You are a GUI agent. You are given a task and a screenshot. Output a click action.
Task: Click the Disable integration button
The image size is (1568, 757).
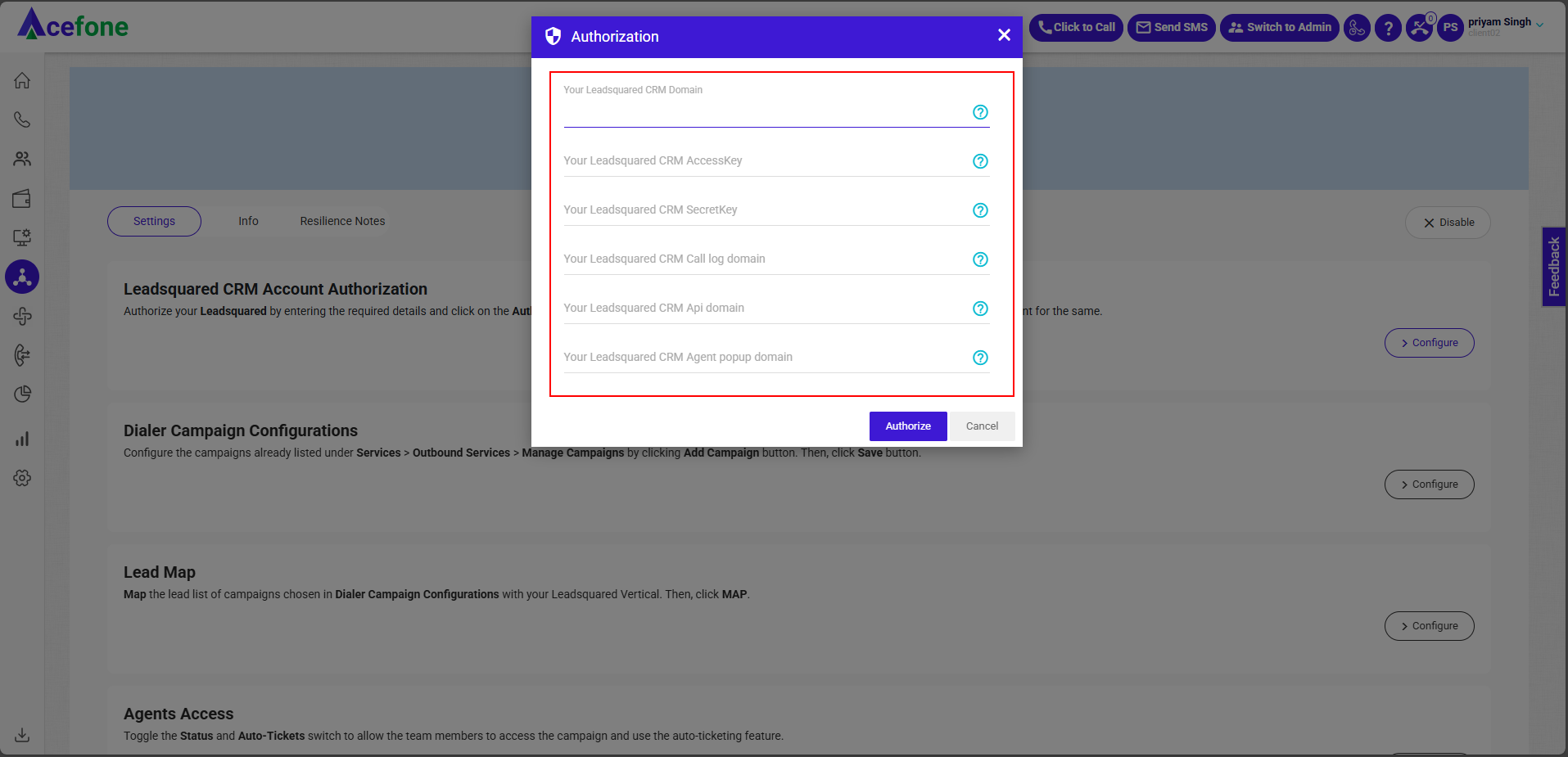[1448, 223]
